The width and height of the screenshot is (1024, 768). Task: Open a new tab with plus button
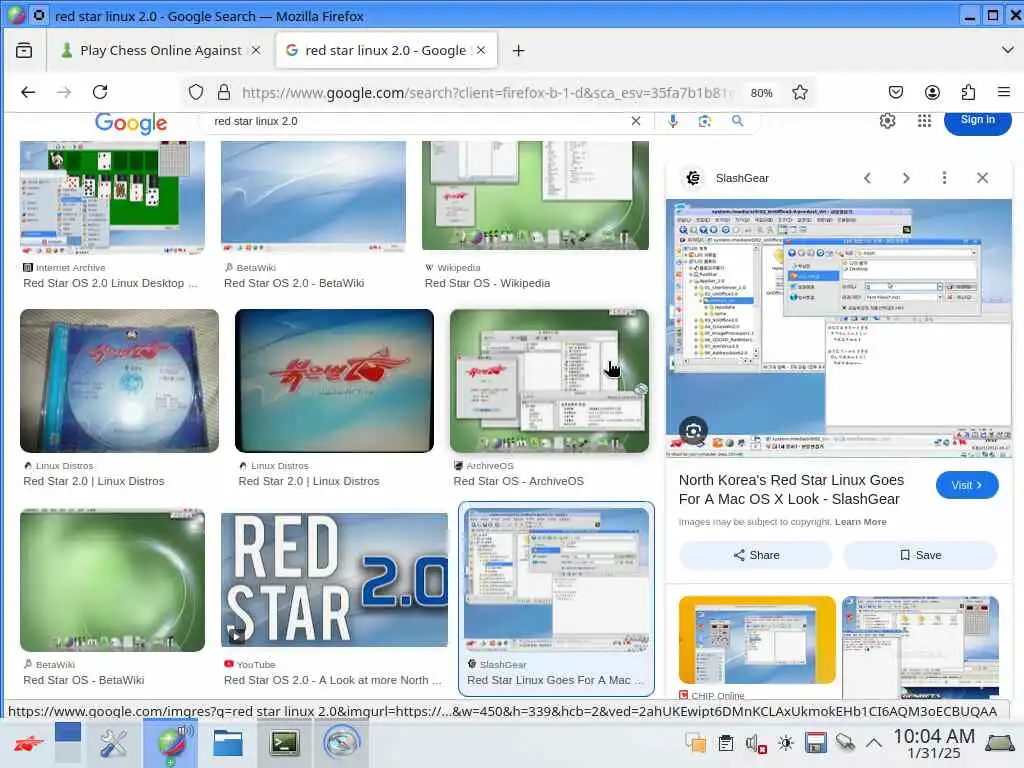(519, 50)
